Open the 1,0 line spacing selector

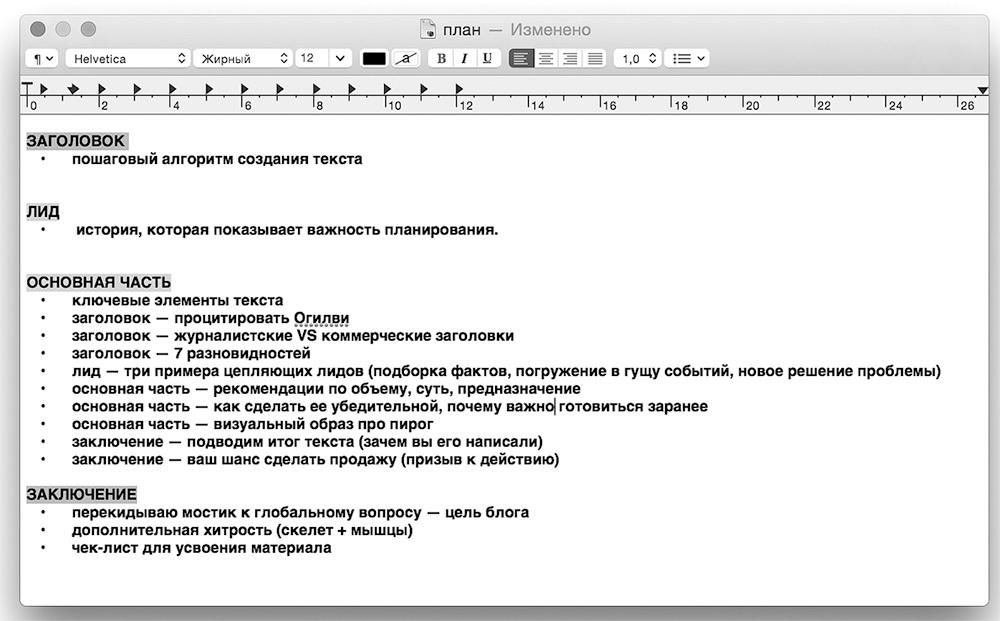[638, 59]
